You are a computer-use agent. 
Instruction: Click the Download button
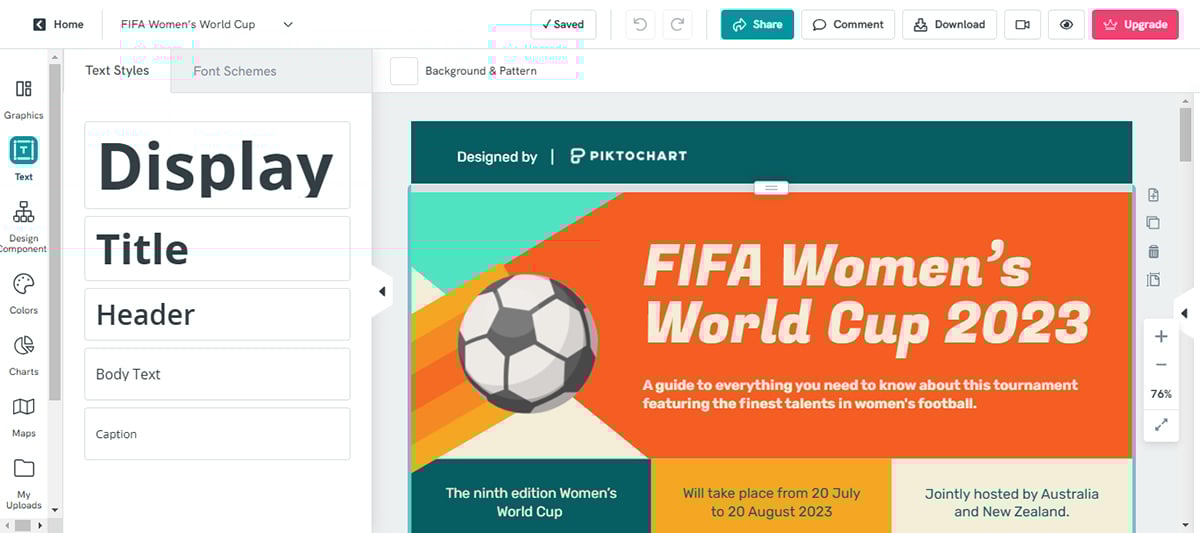point(949,25)
